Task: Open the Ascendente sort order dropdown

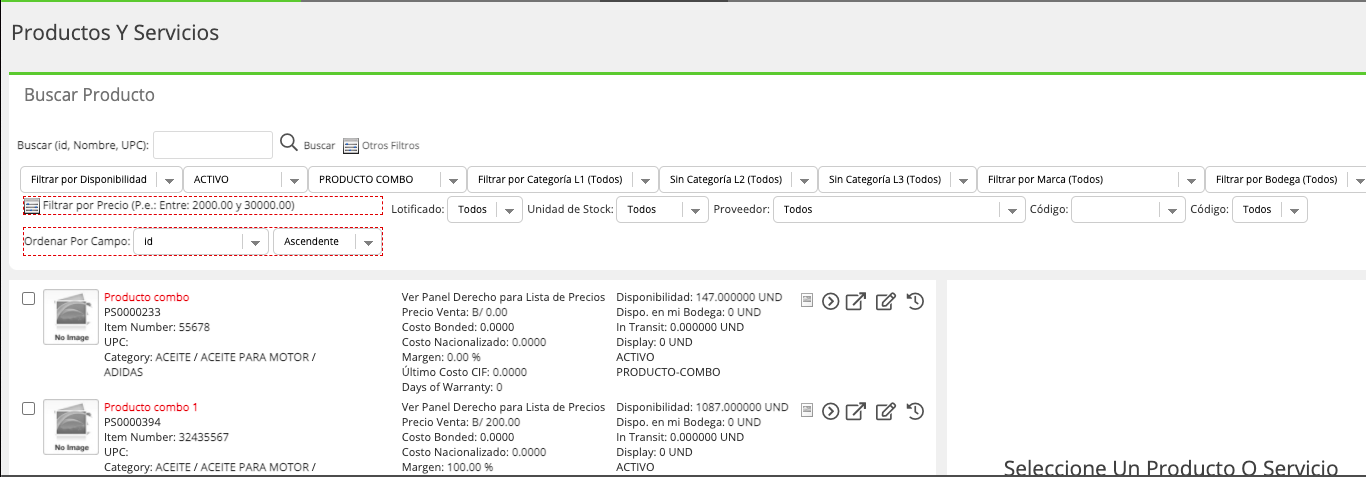Action: point(327,242)
